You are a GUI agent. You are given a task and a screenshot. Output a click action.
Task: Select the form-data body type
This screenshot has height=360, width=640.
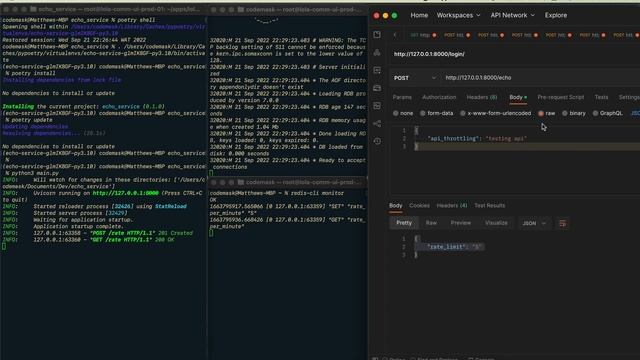(x=436, y=113)
